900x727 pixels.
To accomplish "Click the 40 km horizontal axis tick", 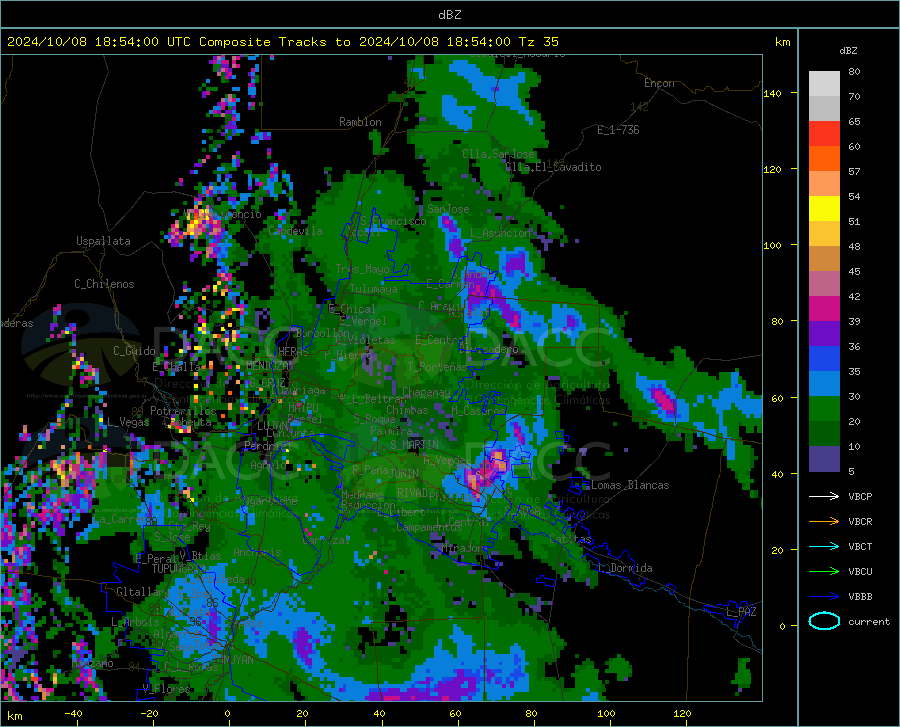I will click(379, 714).
